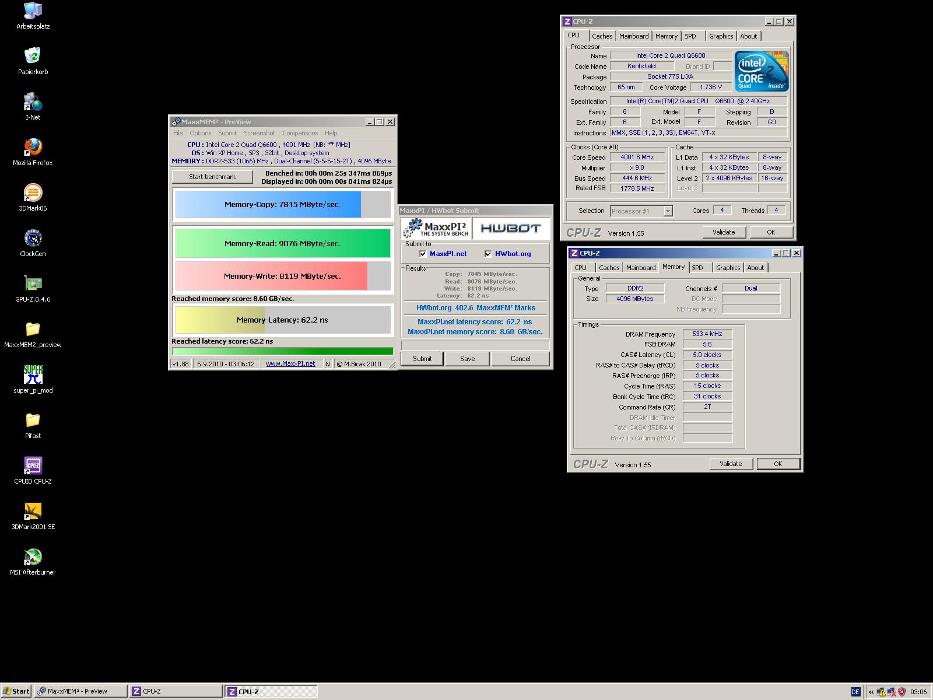This screenshot has height=700, width=933.
Task: Open Mainboard tab in CPU-Z memory window
Action: click(x=641, y=268)
